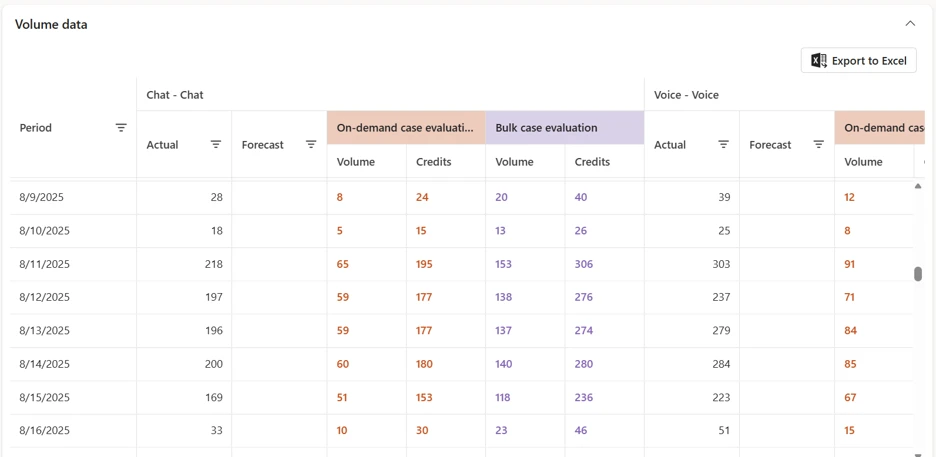The width and height of the screenshot is (936, 457).
Task: Click the Export to Excel button
Action: click(858, 60)
